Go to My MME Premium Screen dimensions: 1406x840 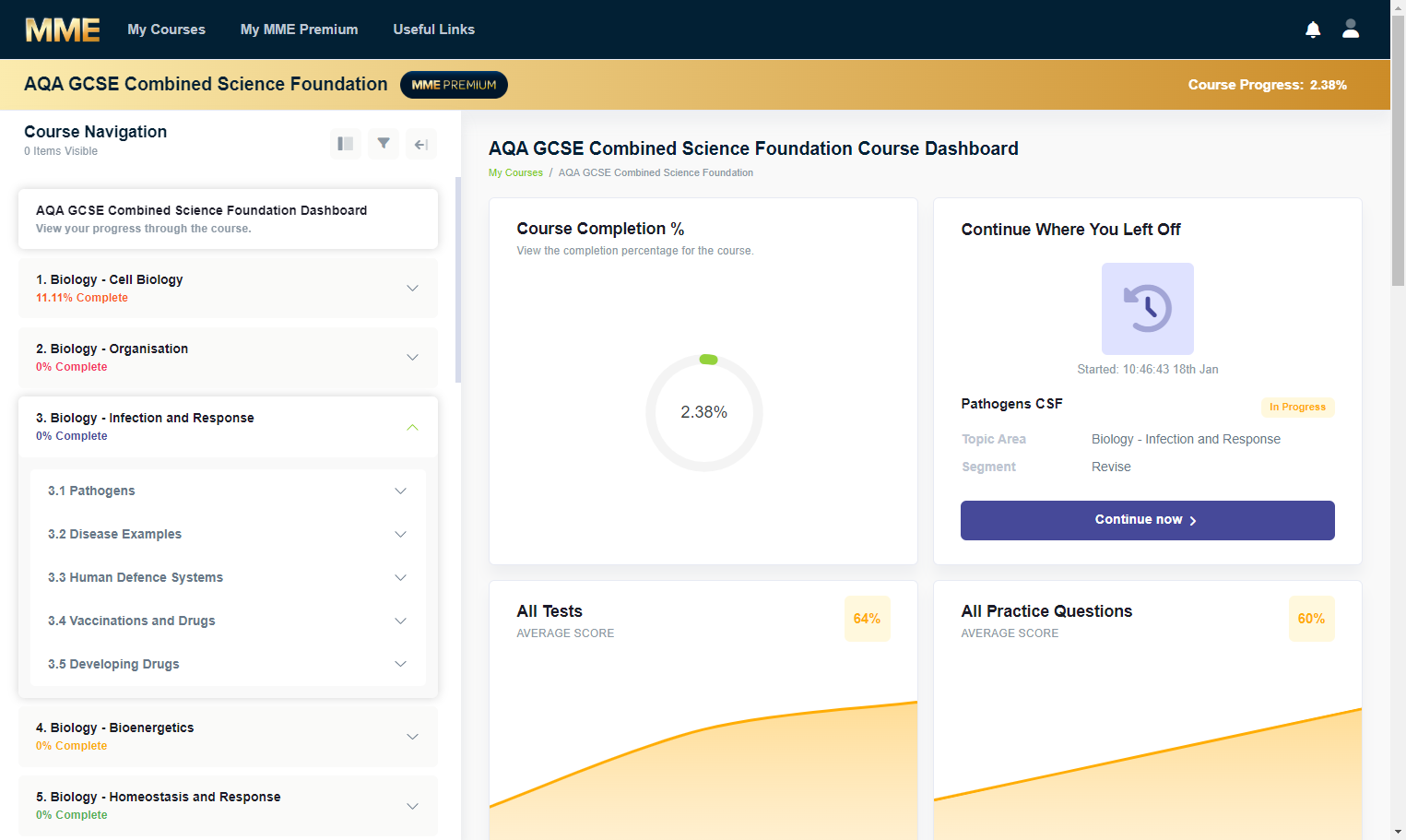click(x=300, y=30)
